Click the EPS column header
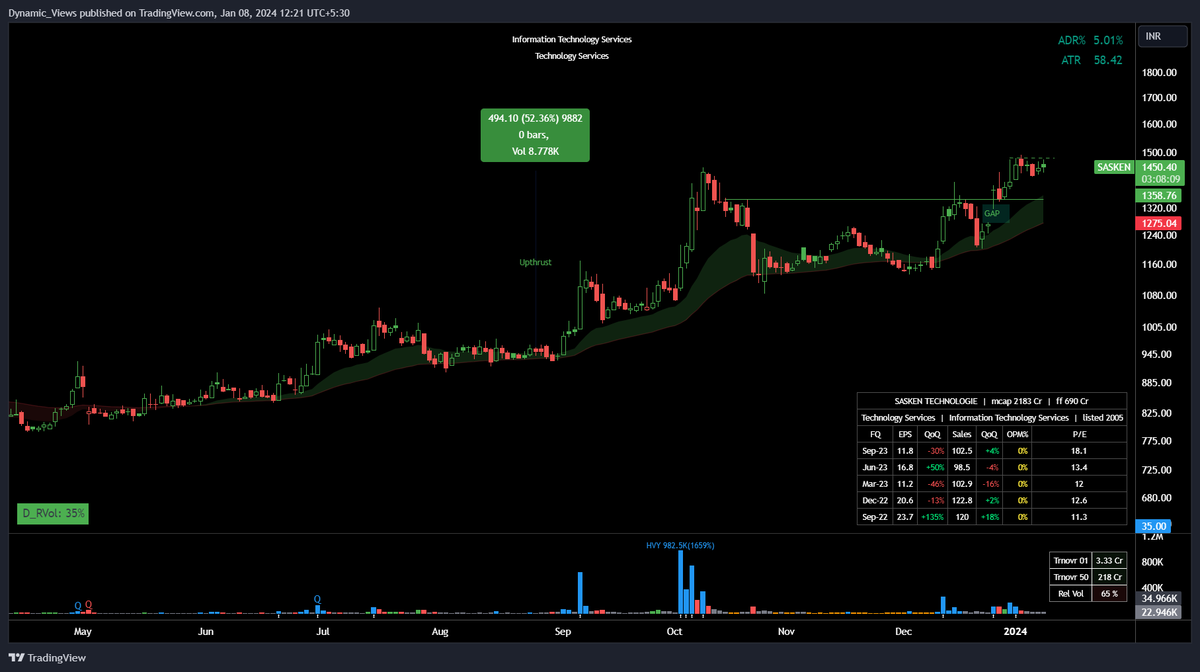The image size is (1200, 672). coord(905,434)
